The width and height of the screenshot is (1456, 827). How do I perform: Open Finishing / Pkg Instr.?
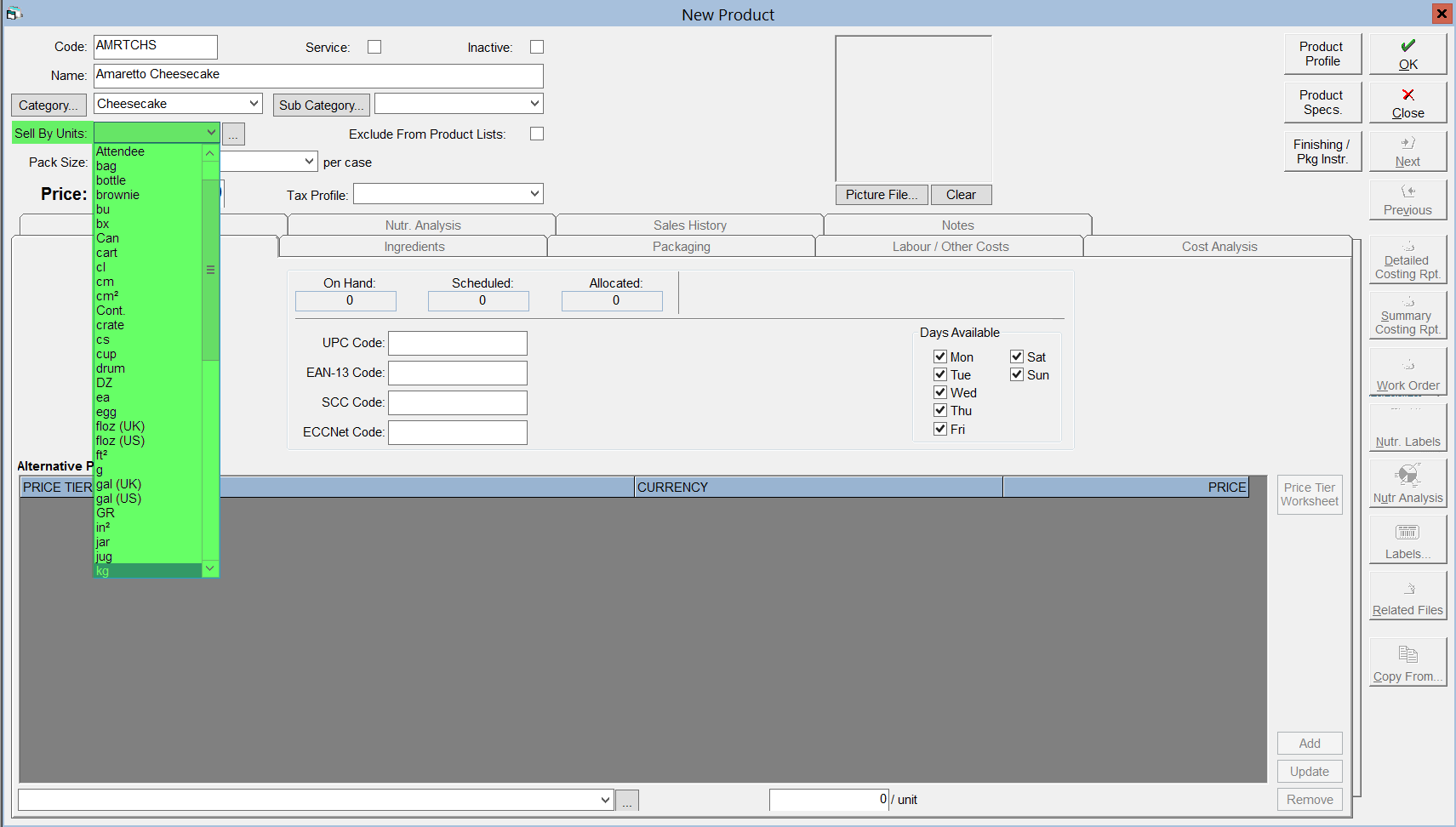click(1322, 151)
